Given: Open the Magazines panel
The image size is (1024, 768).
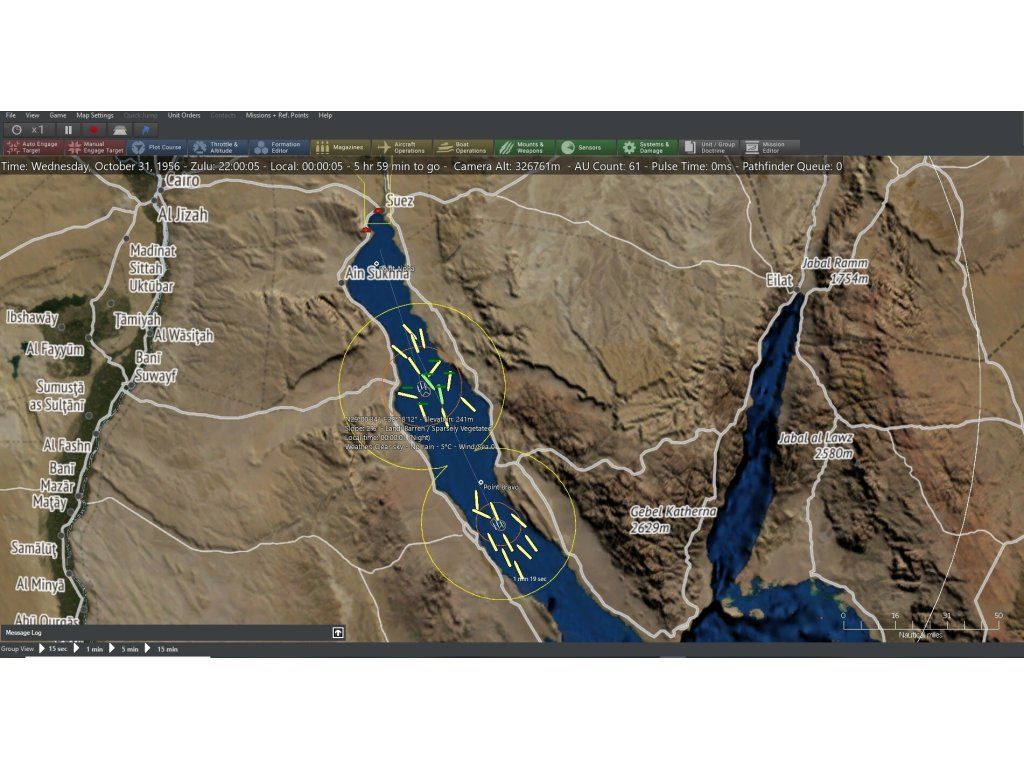Looking at the screenshot, I should (x=340, y=147).
